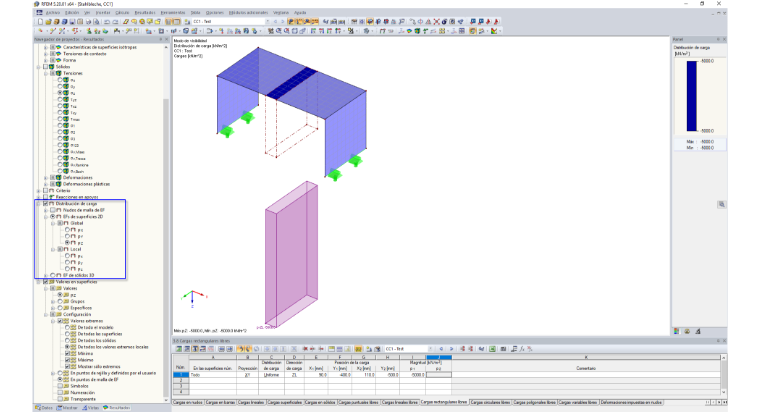Select EFs de superficies 2D radio button
The height and width of the screenshot is (412, 760).
[x=53, y=217]
